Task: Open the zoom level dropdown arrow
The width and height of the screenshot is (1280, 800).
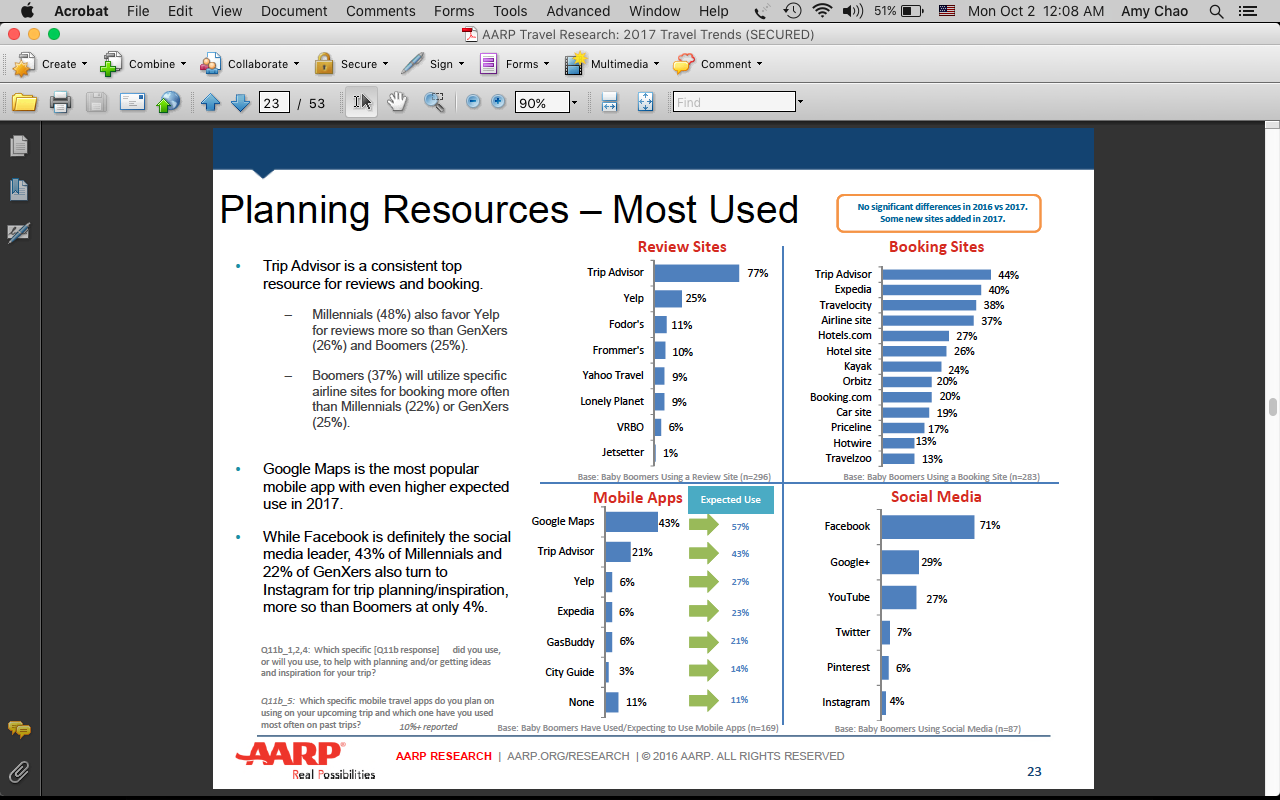Action: (574, 102)
